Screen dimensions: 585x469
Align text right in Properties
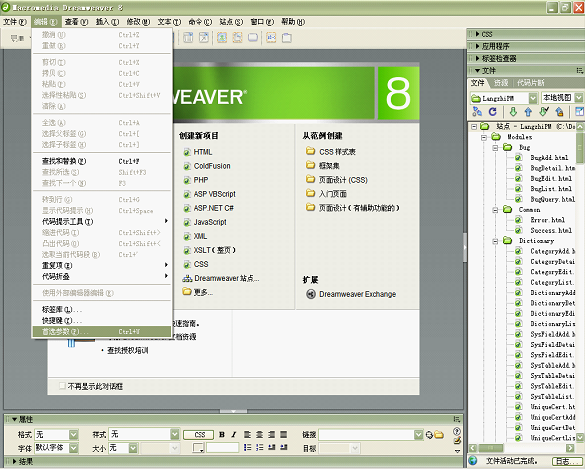[x=272, y=434]
